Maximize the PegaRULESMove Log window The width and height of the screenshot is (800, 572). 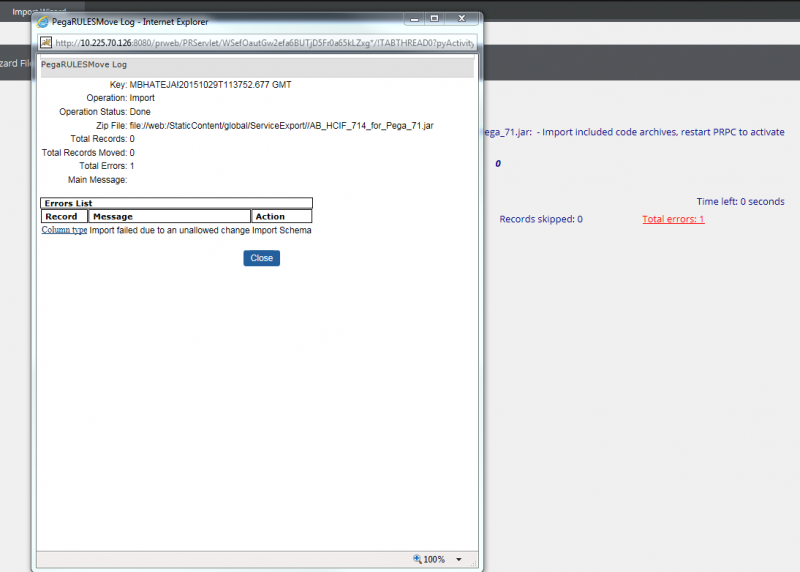coord(434,19)
